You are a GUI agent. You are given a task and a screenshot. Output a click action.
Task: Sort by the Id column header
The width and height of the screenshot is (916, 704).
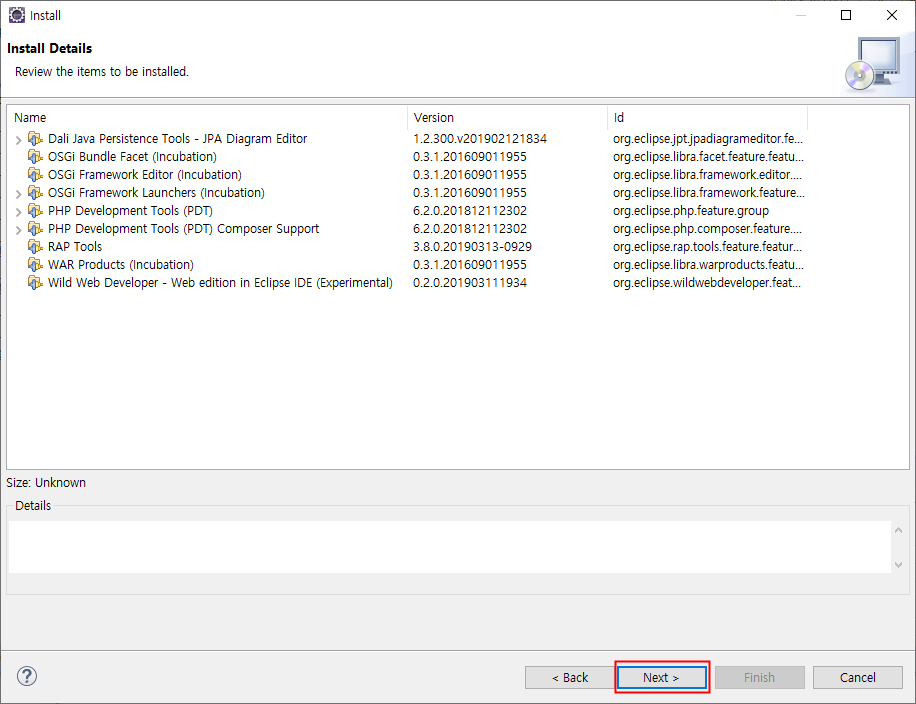pos(707,117)
